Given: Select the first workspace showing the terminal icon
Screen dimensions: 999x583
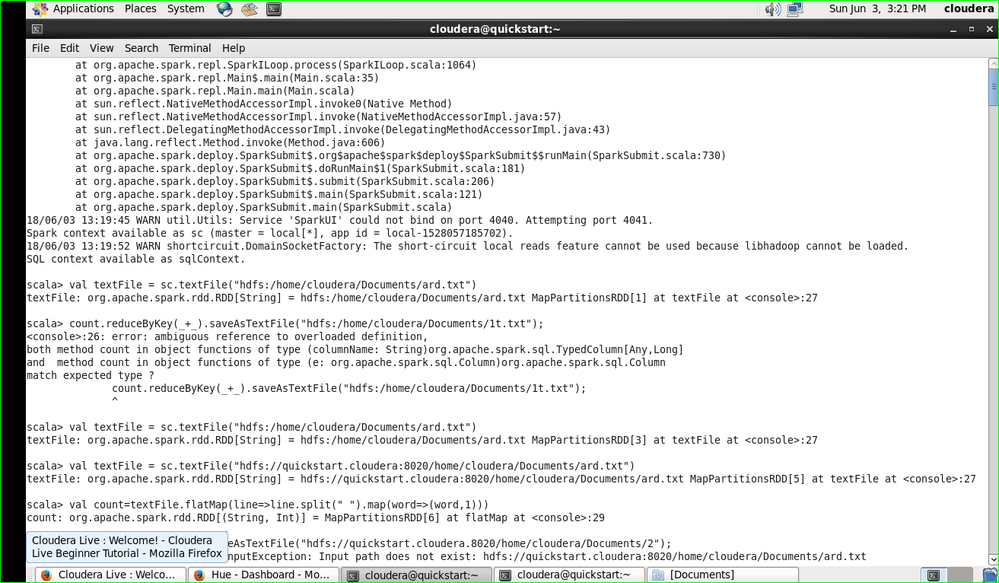Looking at the screenshot, I should [x=933, y=575].
